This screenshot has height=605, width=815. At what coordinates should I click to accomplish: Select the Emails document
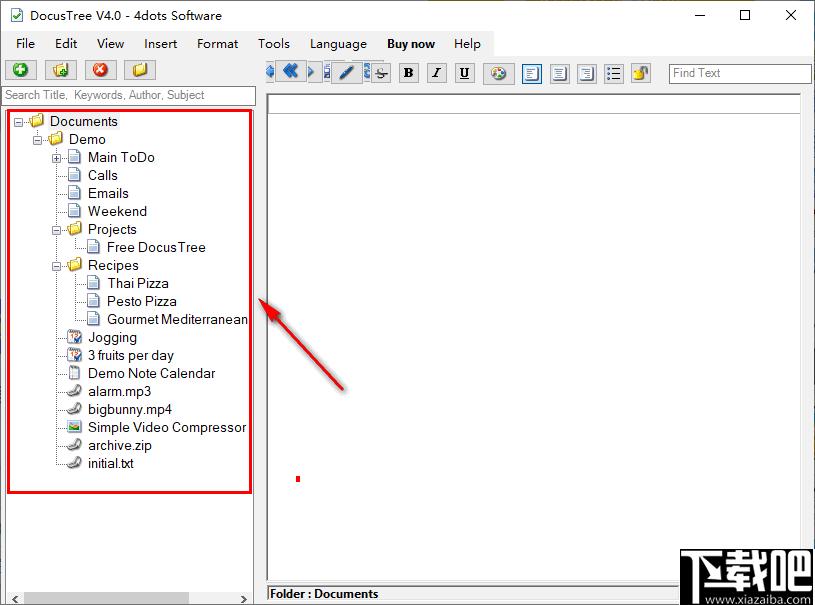[x=108, y=193]
